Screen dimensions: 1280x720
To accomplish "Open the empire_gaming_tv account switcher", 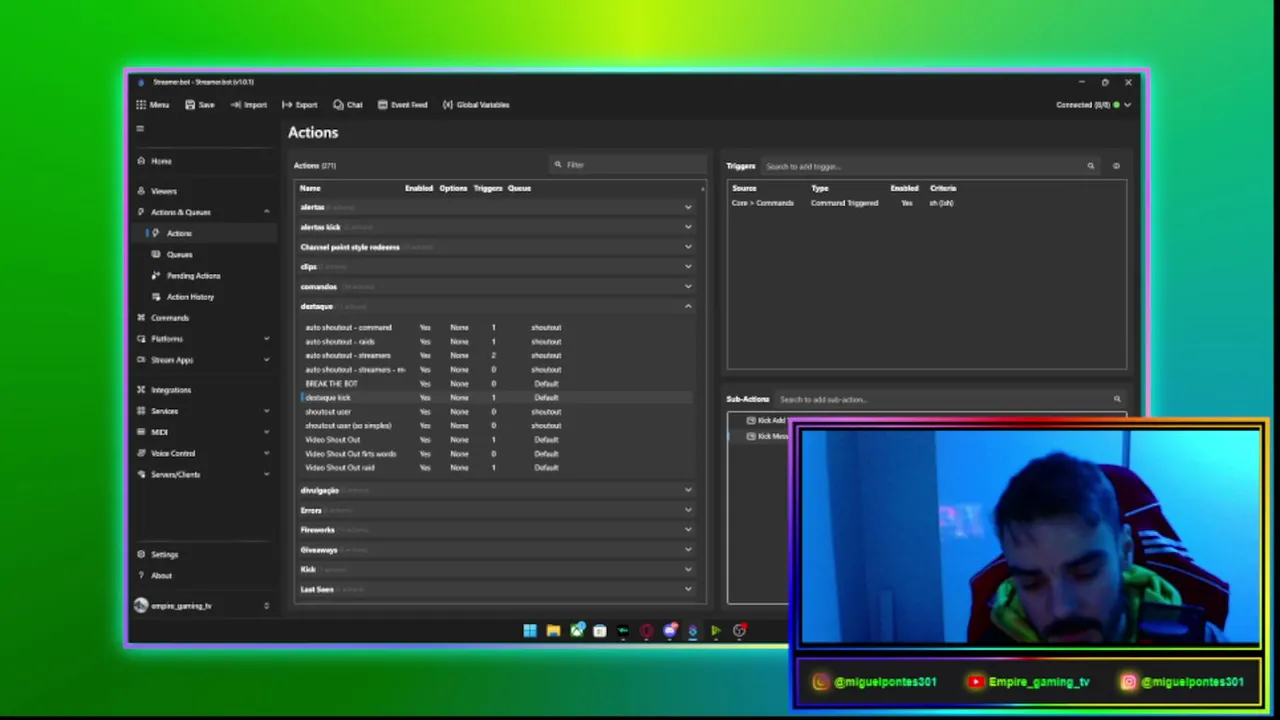I will tap(266, 606).
